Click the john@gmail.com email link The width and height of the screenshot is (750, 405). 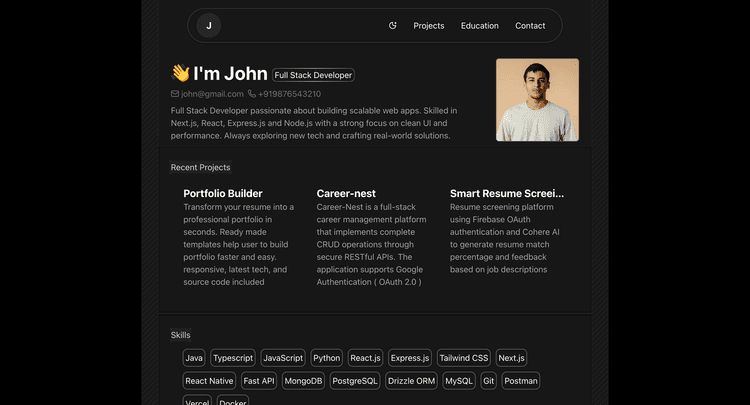212,94
